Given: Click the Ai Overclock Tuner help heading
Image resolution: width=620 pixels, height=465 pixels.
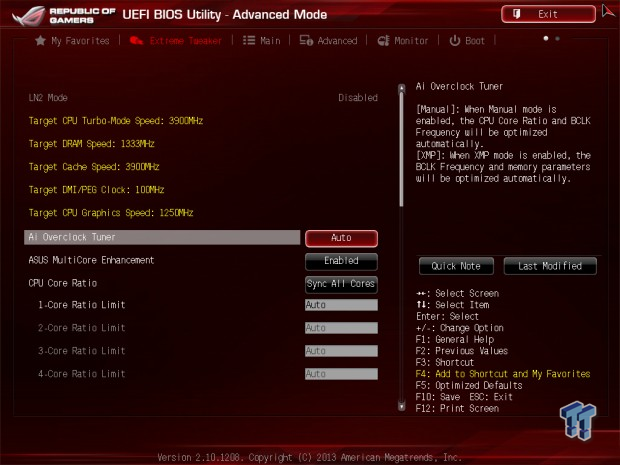Looking at the screenshot, I should [x=459, y=86].
